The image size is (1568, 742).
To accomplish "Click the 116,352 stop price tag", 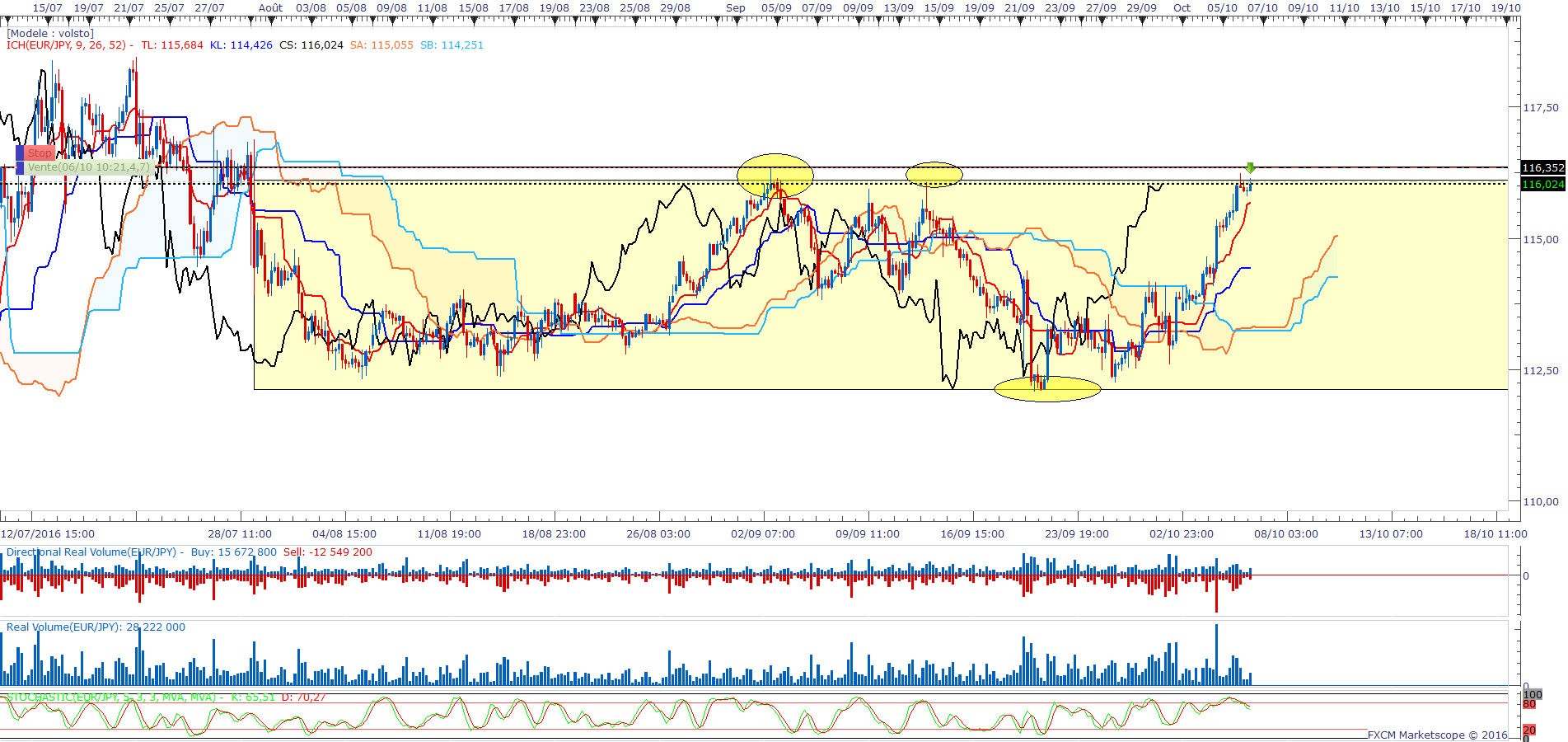I will coord(1542,168).
